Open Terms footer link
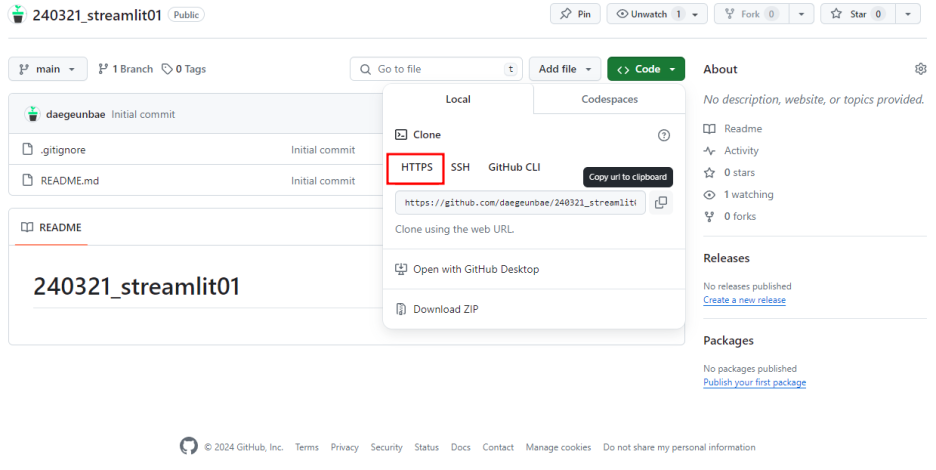This screenshot has height=470, width=936. pyautogui.click(x=307, y=447)
